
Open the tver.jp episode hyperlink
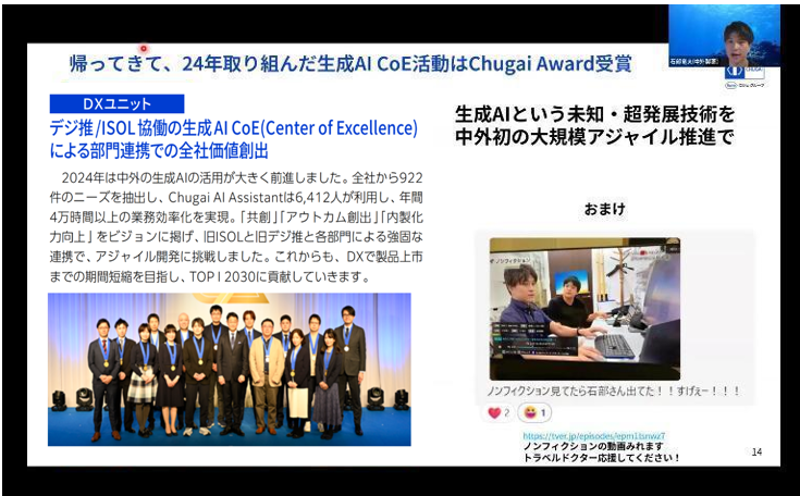point(594,436)
